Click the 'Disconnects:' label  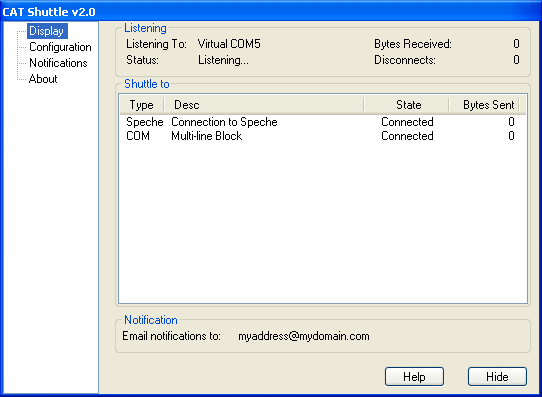pos(405,60)
